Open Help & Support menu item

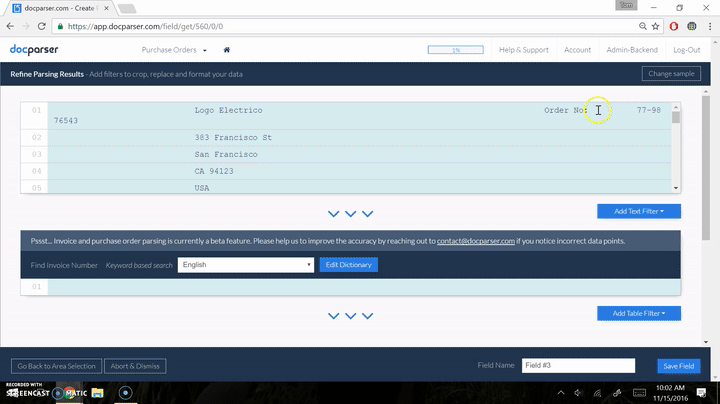[x=523, y=49]
